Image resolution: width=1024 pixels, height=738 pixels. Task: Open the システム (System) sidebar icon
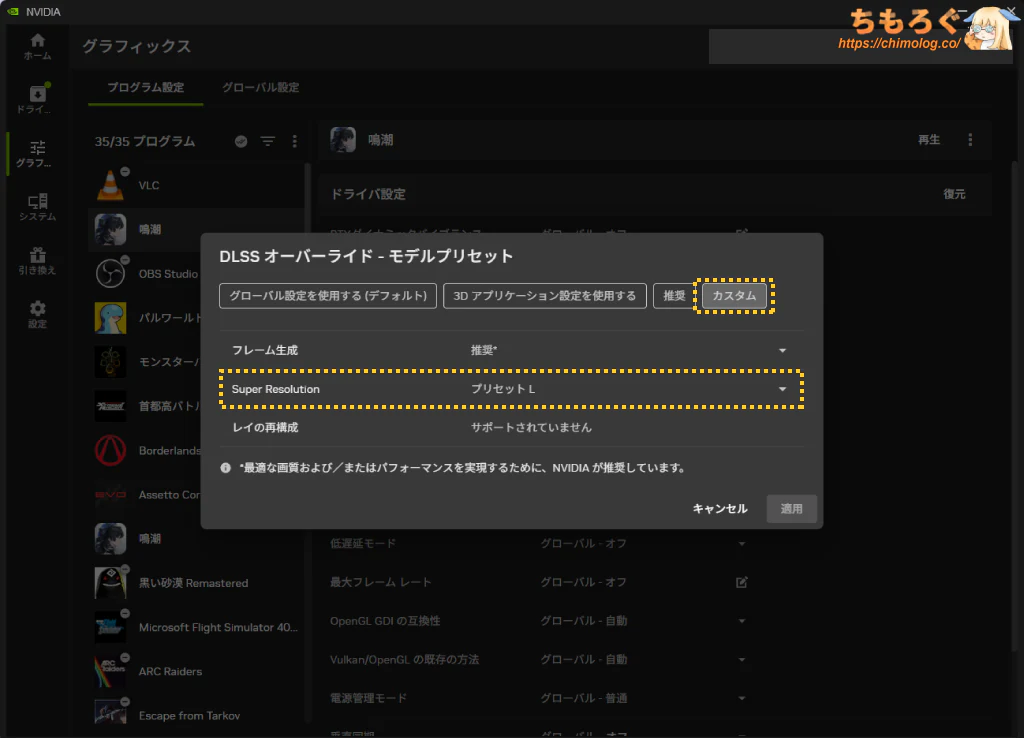point(37,207)
